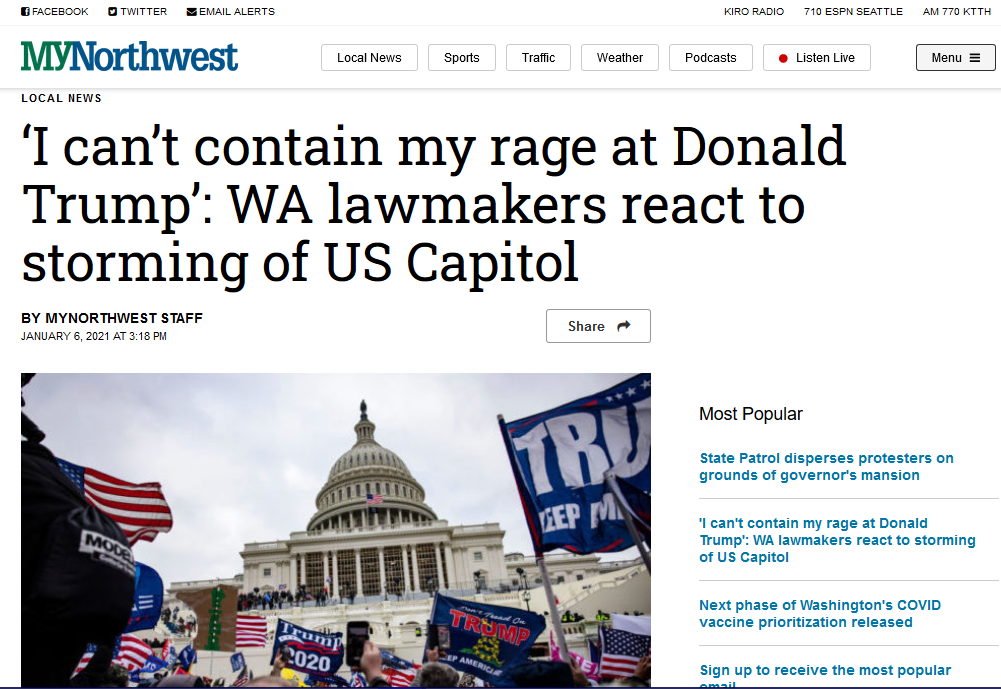1001x689 pixels.
Task: Click the LOCAL NEWS category label
Action: coord(61,98)
